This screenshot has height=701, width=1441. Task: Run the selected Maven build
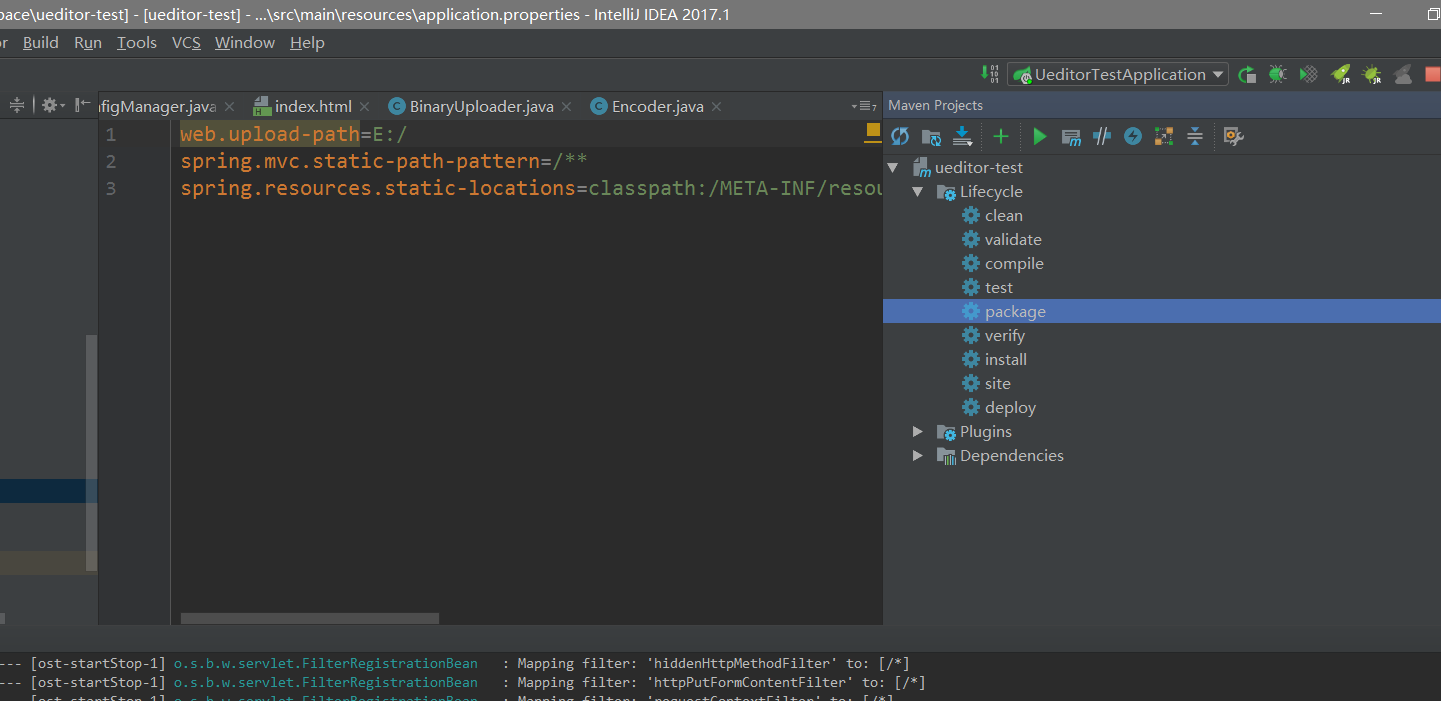click(x=1039, y=136)
